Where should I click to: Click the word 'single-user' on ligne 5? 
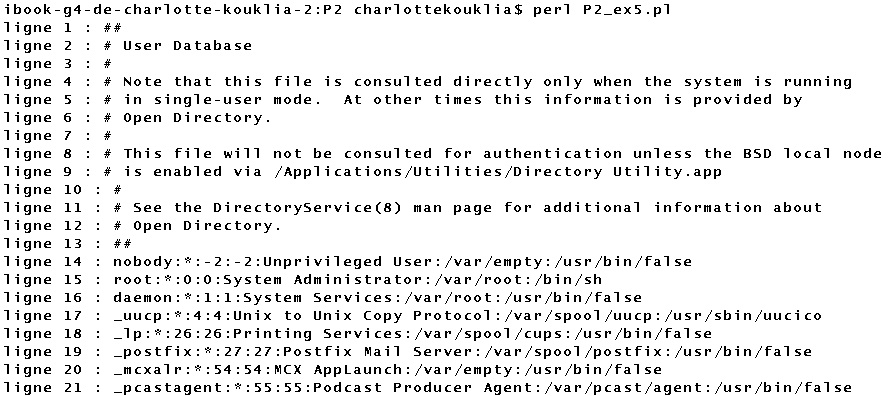click(207, 100)
